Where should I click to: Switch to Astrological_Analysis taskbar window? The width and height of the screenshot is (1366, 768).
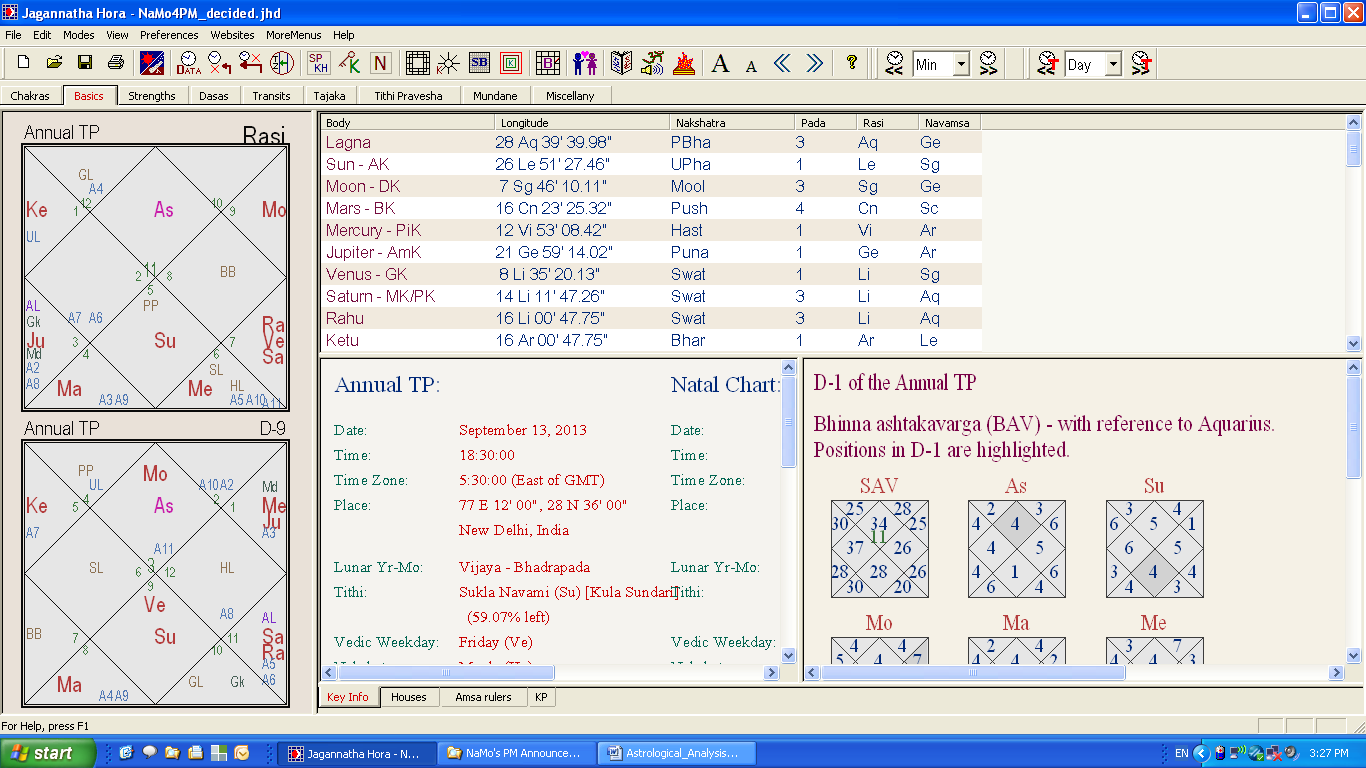tap(679, 753)
